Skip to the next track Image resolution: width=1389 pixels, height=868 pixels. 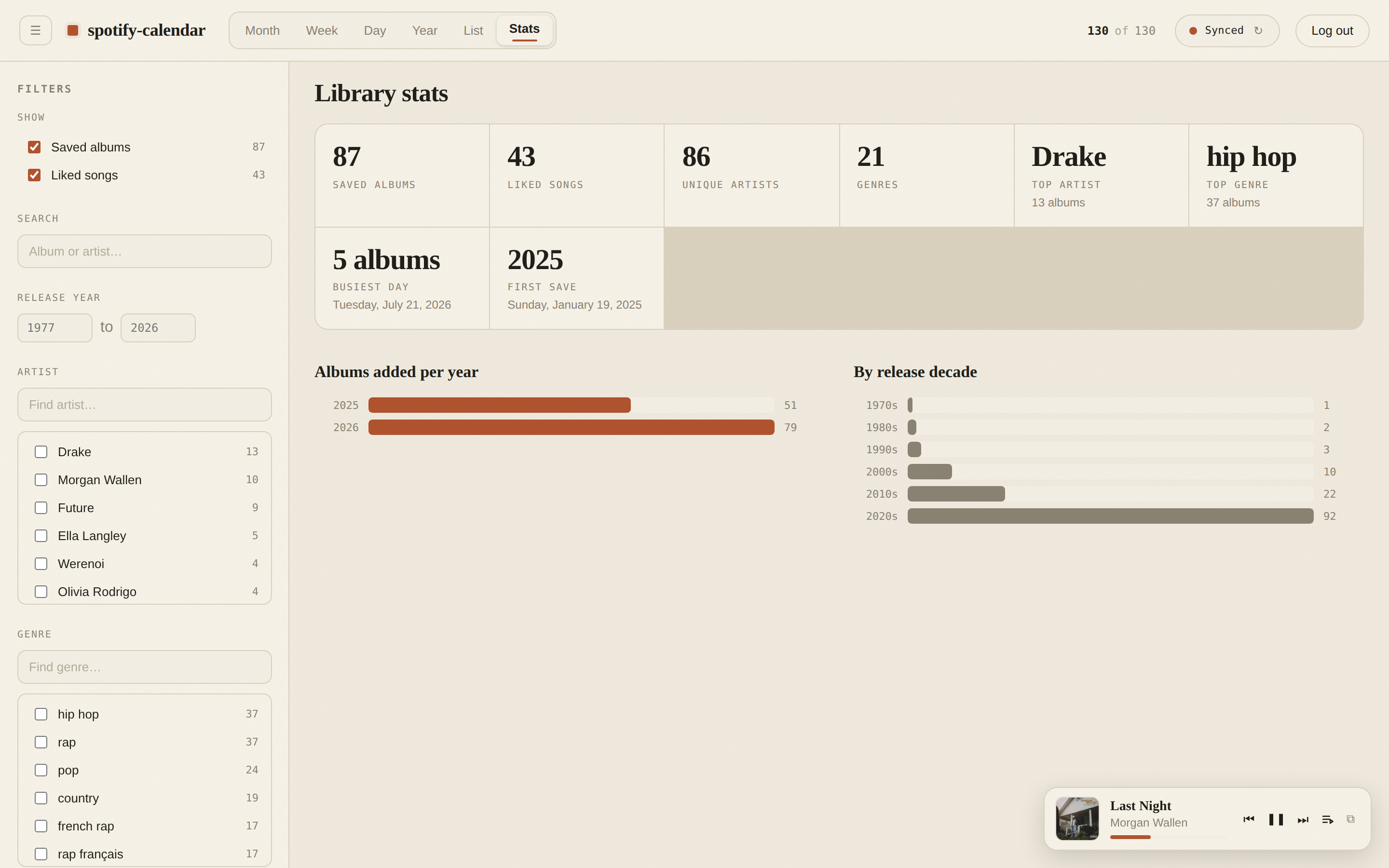point(1303,819)
